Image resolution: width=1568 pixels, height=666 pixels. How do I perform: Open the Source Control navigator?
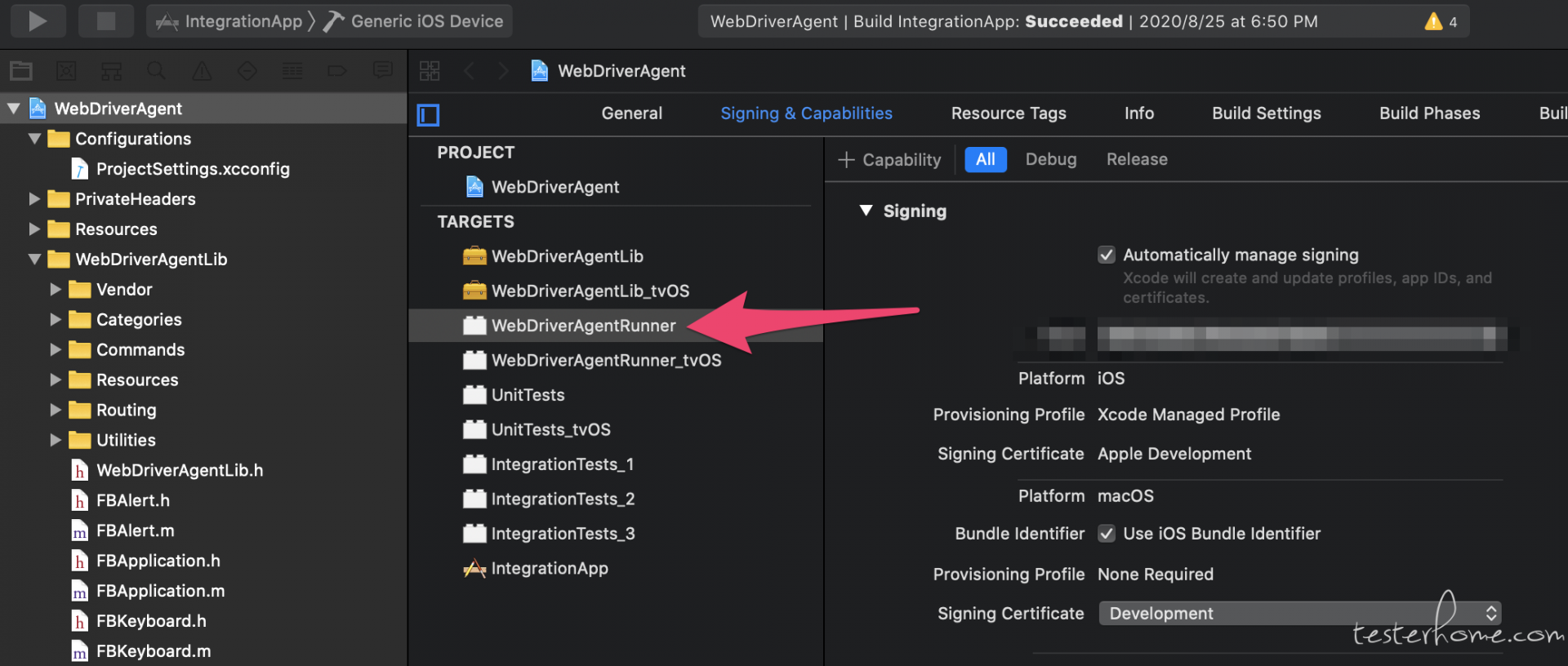66,71
